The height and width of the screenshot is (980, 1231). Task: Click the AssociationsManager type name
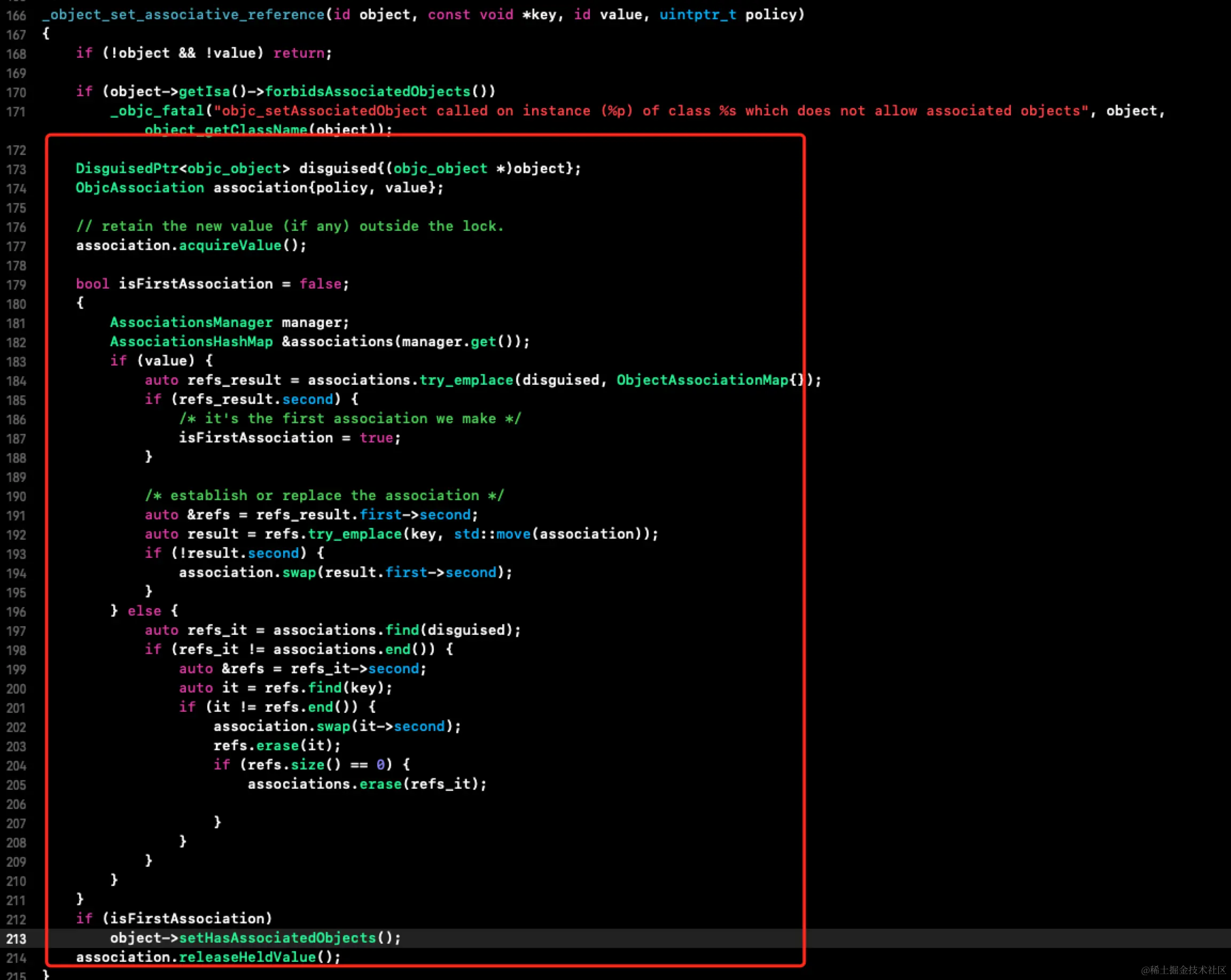click(x=191, y=323)
